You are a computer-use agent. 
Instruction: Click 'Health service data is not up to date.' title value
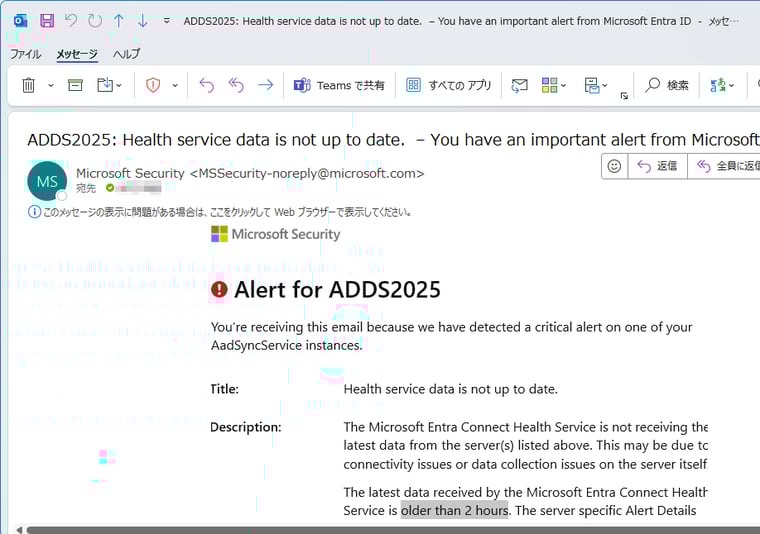point(450,389)
